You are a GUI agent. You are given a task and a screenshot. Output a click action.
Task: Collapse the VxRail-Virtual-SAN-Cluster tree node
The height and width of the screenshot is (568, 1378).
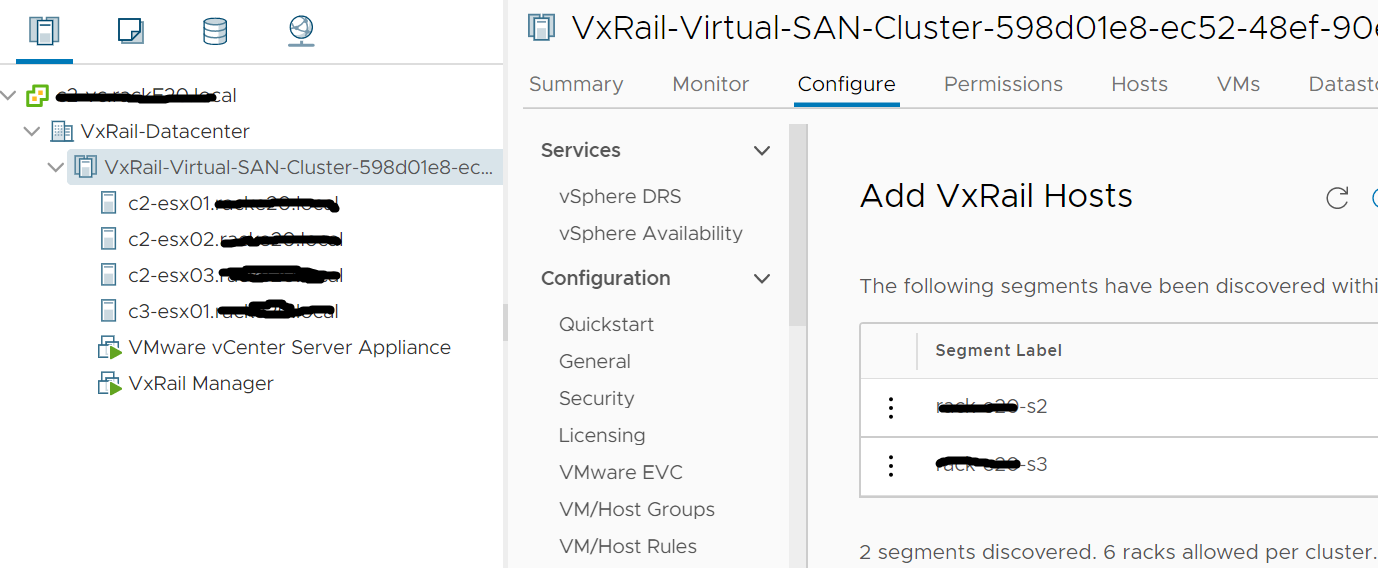click(56, 167)
